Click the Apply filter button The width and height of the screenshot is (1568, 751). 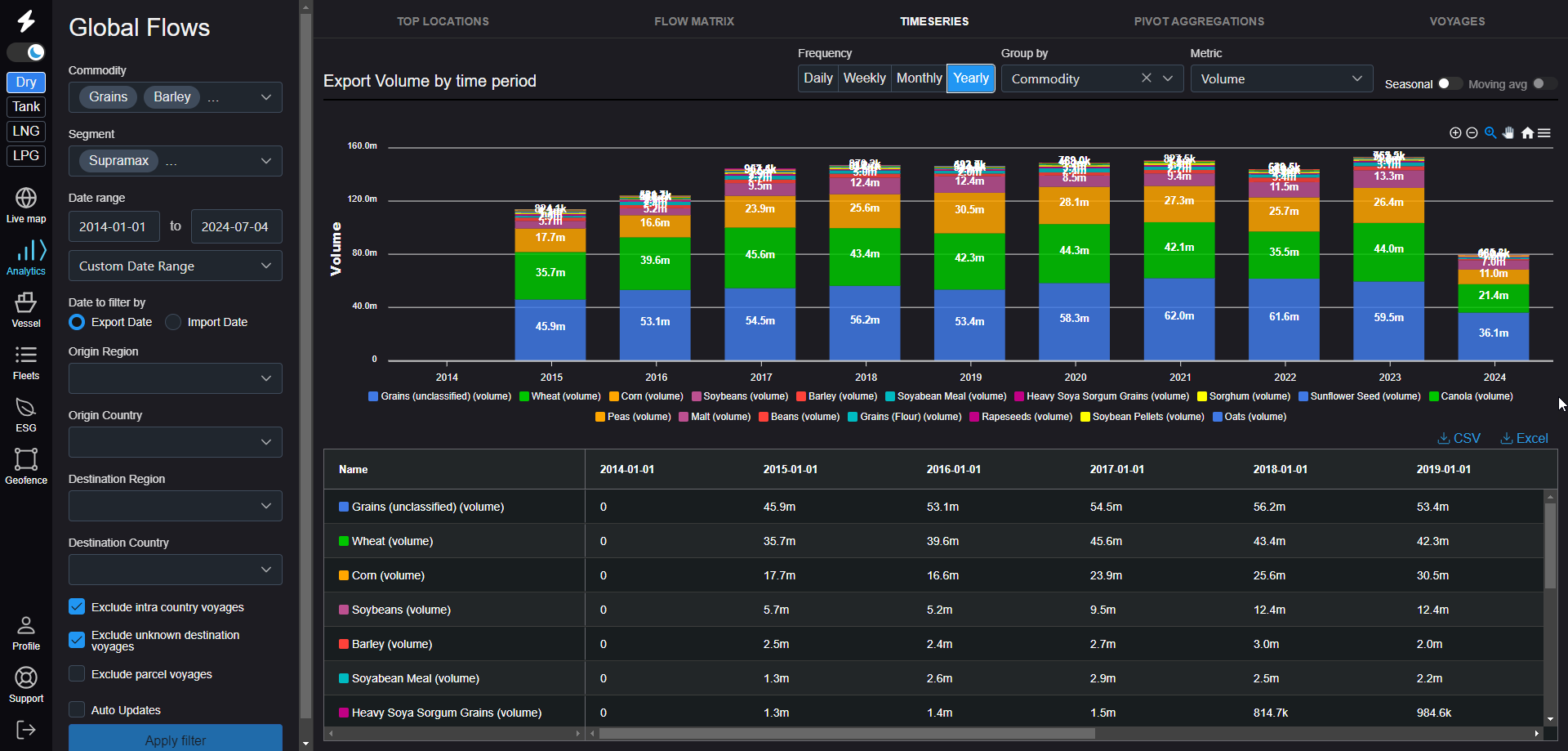(x=176, y=740)
